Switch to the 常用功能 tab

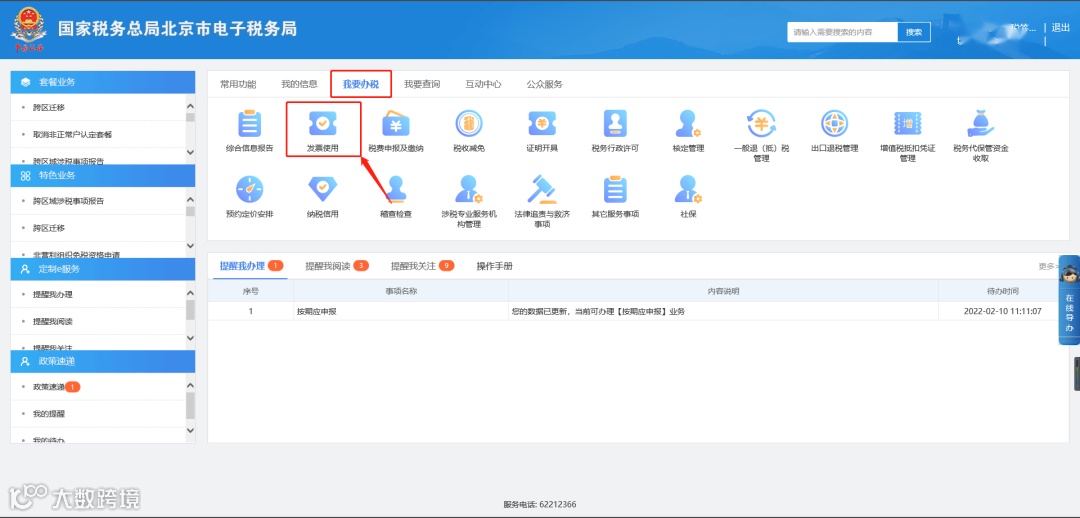pos(238,84)
